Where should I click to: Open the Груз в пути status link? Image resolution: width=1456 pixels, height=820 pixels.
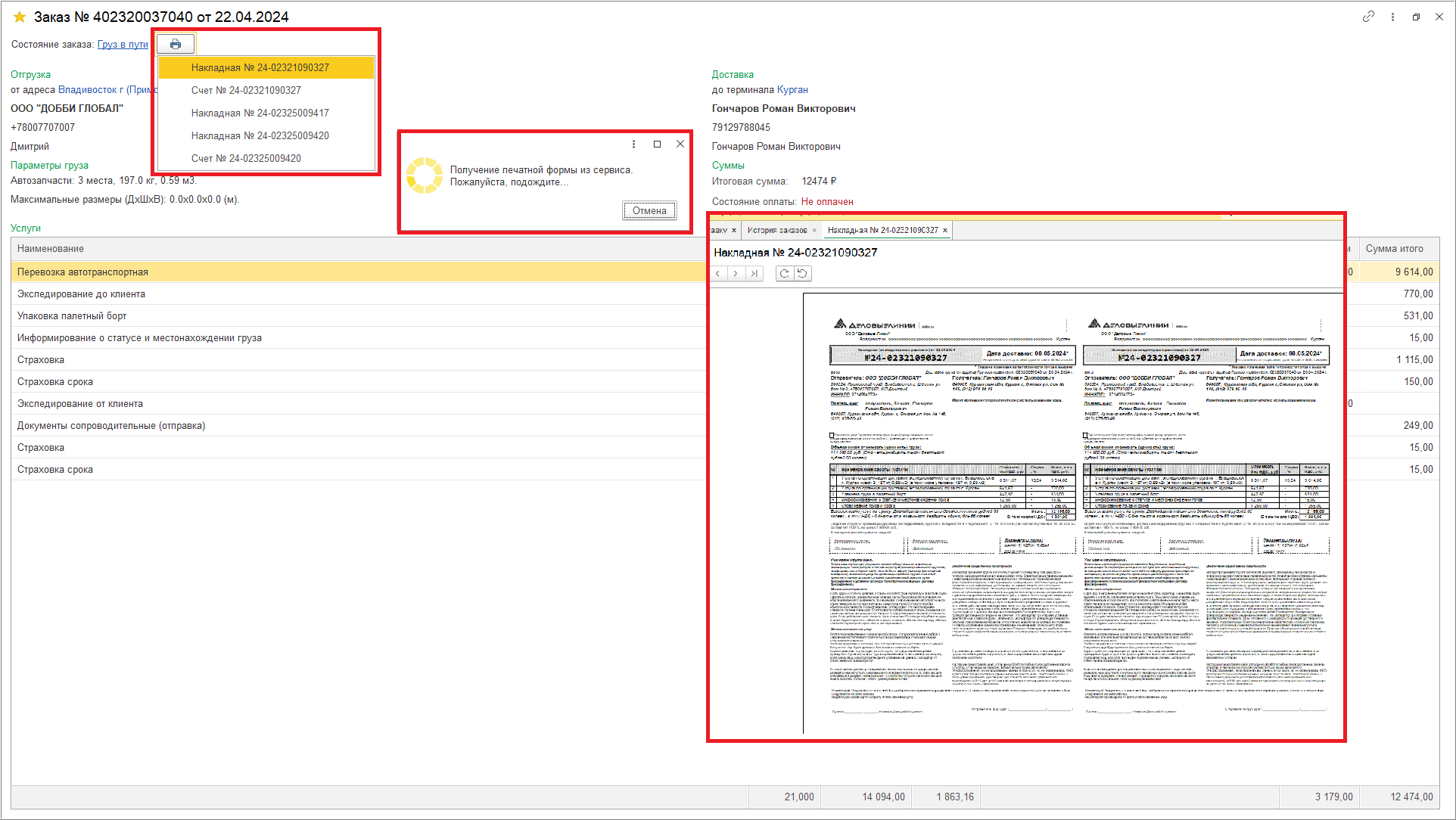point(123,45)
